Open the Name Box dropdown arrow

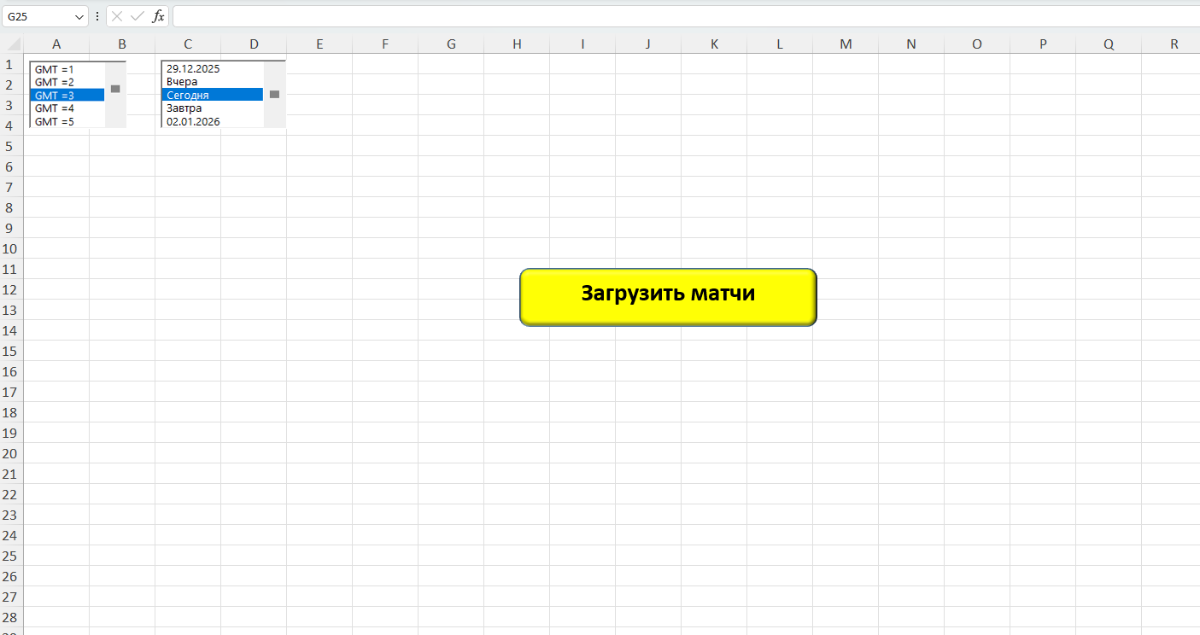[79, 17]
